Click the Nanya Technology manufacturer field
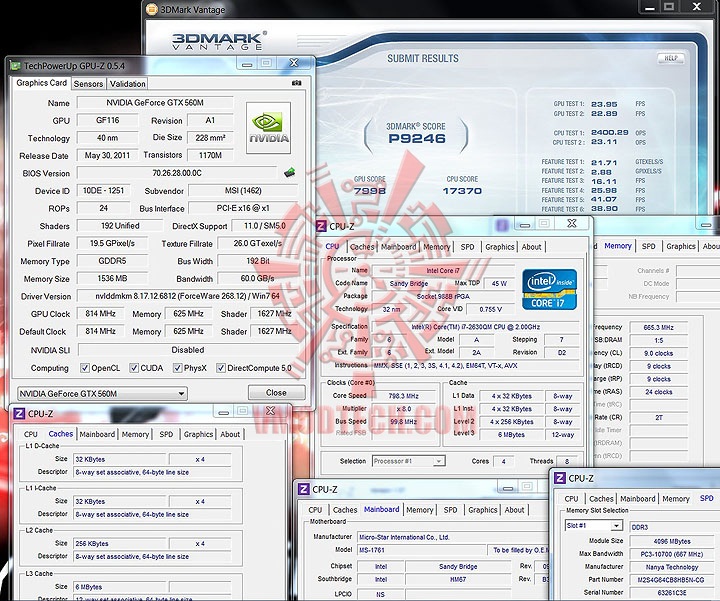This screenshot has height=601, width=720. (671, 567)
